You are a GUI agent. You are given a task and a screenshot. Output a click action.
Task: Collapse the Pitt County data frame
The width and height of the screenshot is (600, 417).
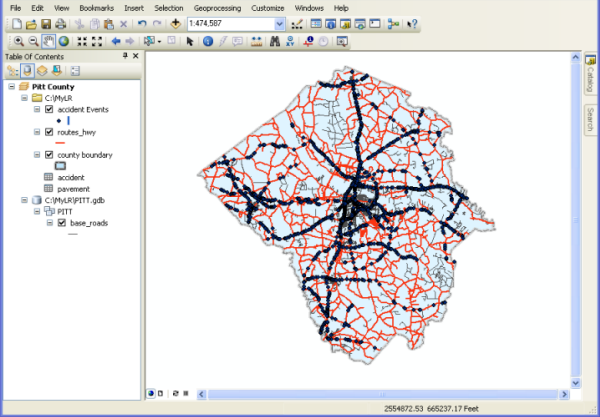pyautogui.click(x=11, y=87)
